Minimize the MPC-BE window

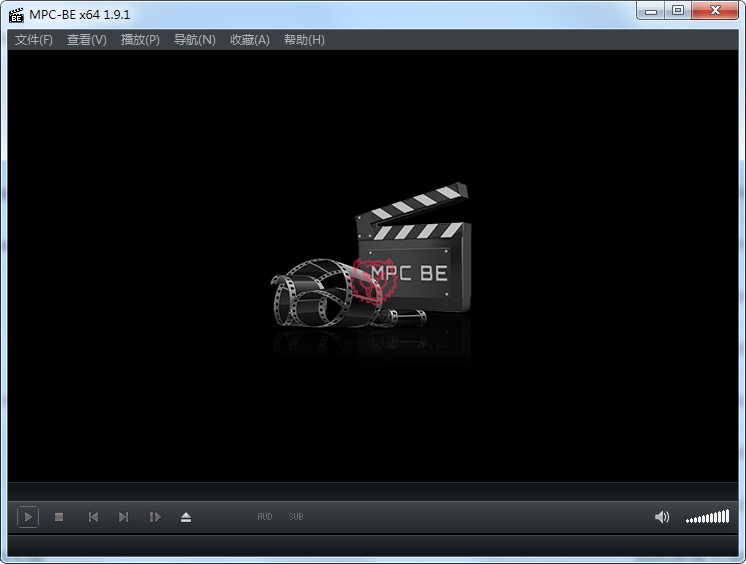(651, 11)
